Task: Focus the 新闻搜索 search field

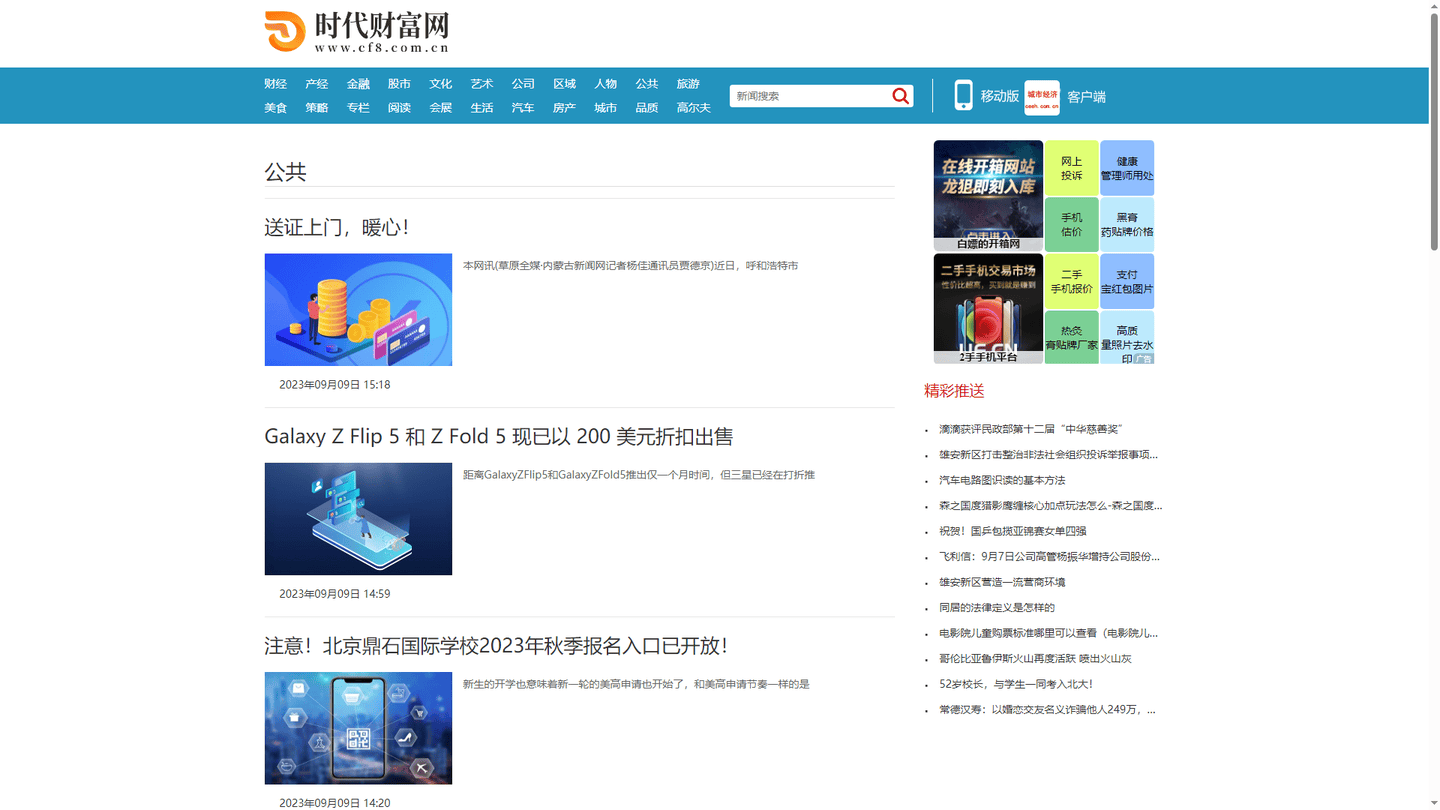Action: 810,96
